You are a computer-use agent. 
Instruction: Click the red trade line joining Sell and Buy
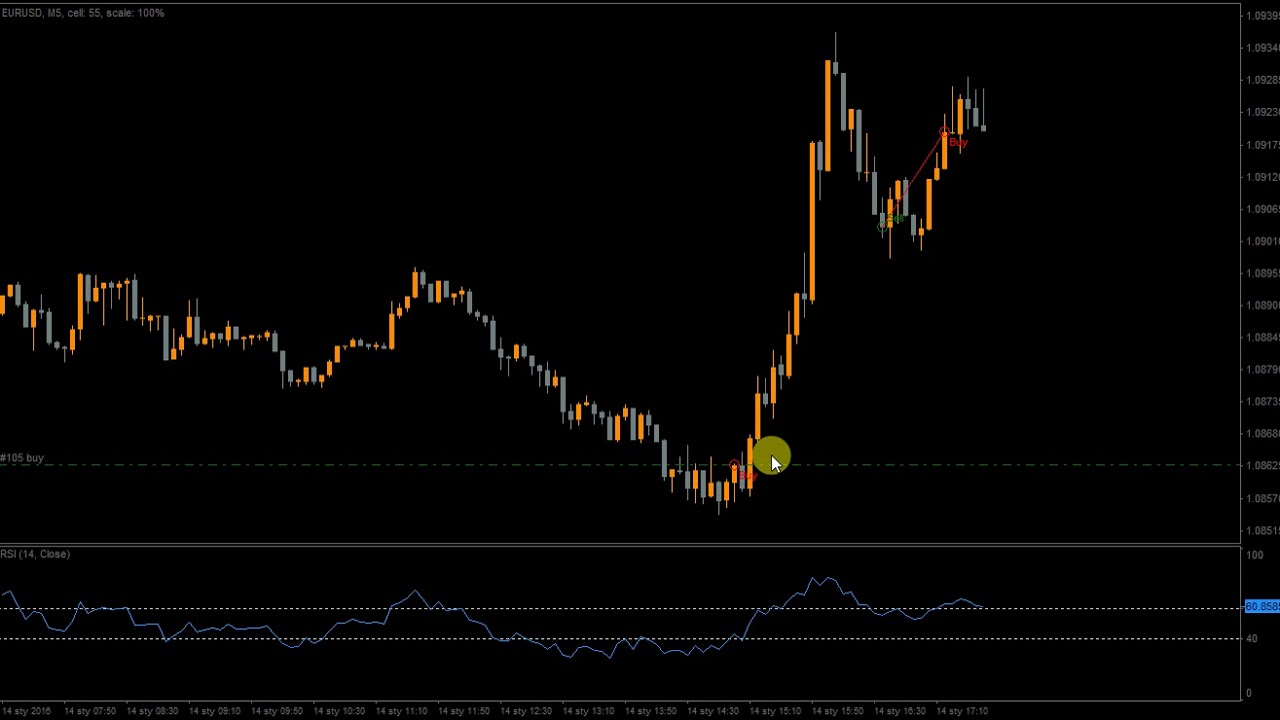point(913,179)
